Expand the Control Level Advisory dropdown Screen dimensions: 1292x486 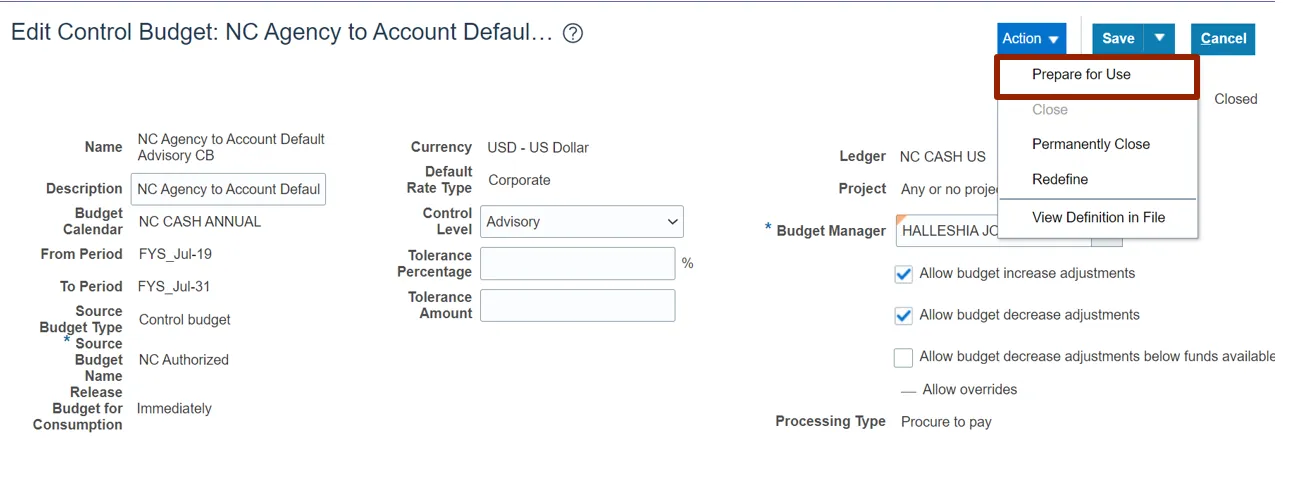[581, 222]
